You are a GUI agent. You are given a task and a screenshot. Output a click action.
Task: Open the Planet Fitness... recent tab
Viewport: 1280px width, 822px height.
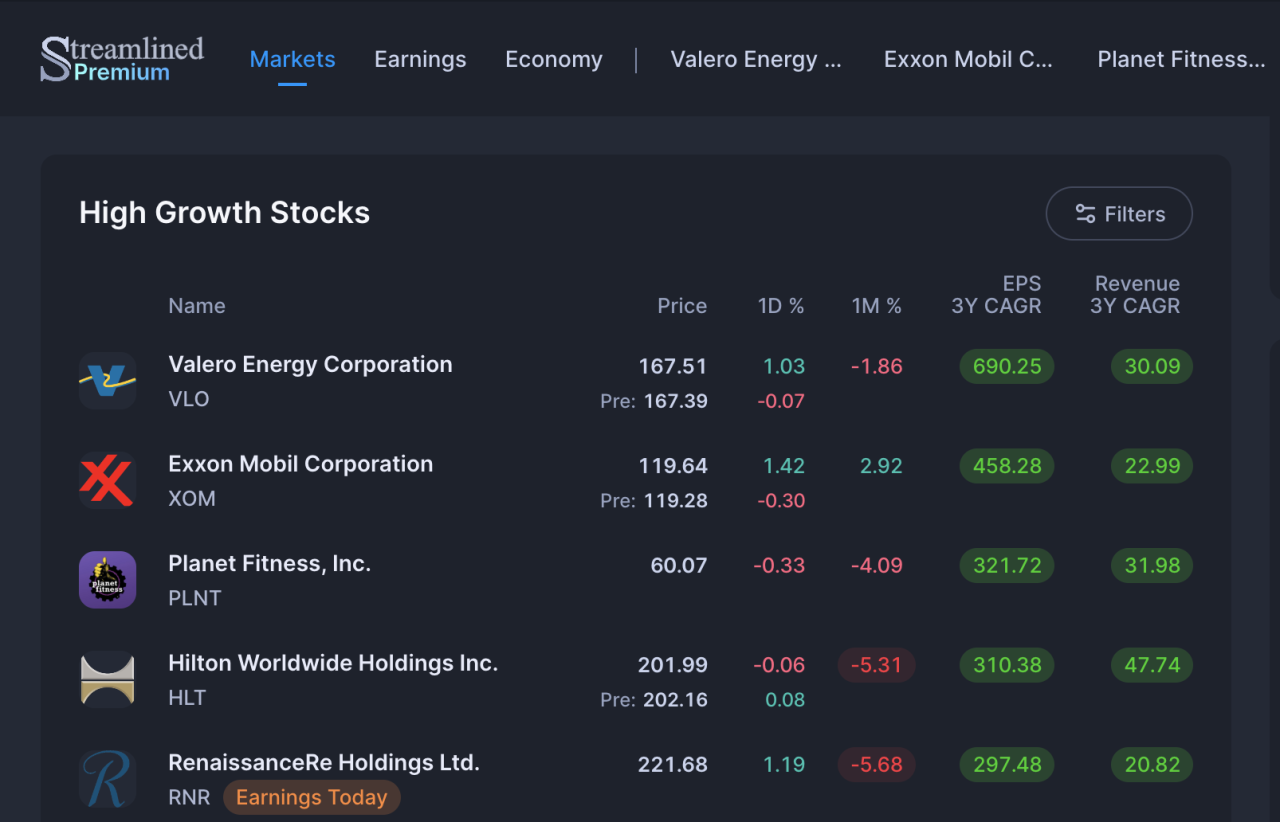1181,59
